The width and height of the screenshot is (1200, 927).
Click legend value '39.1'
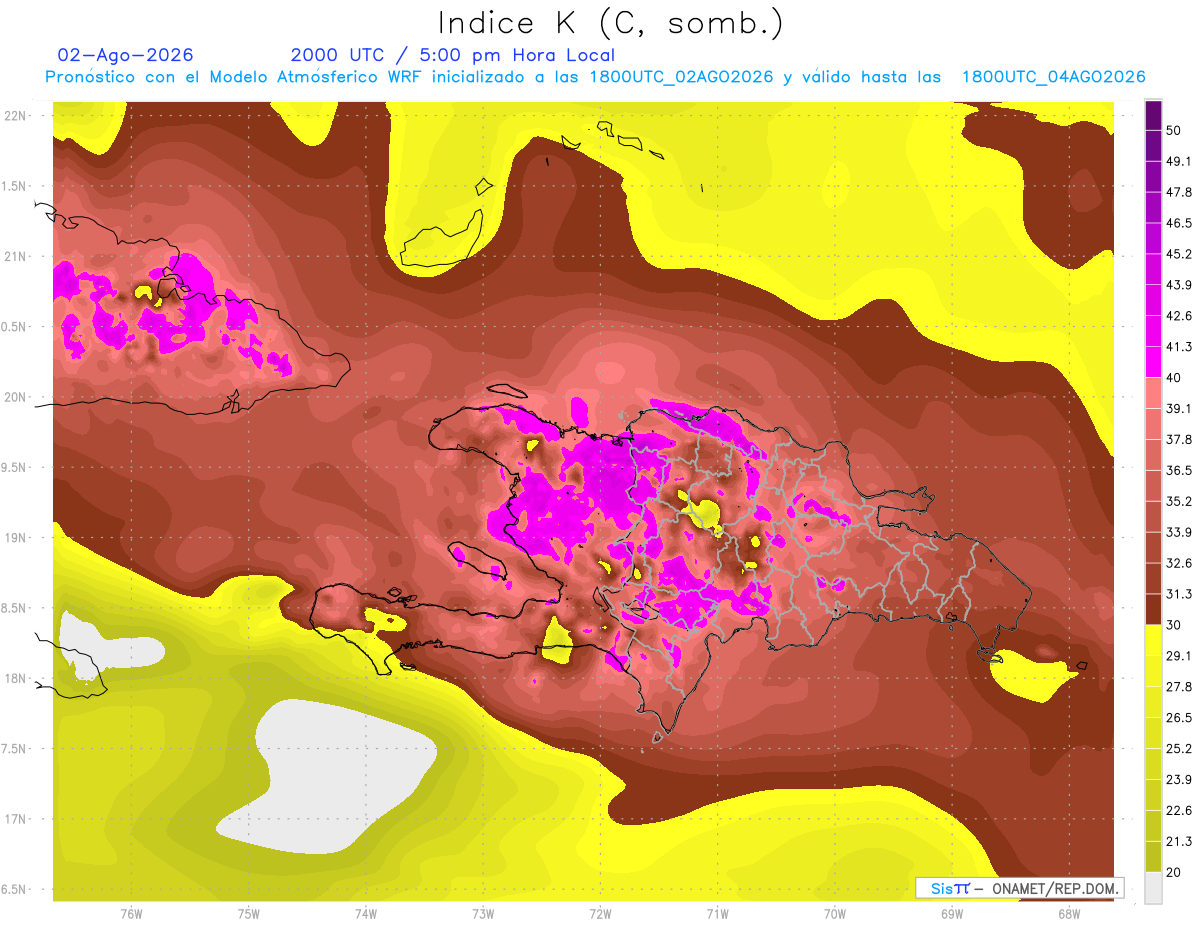pos(1181,409)
